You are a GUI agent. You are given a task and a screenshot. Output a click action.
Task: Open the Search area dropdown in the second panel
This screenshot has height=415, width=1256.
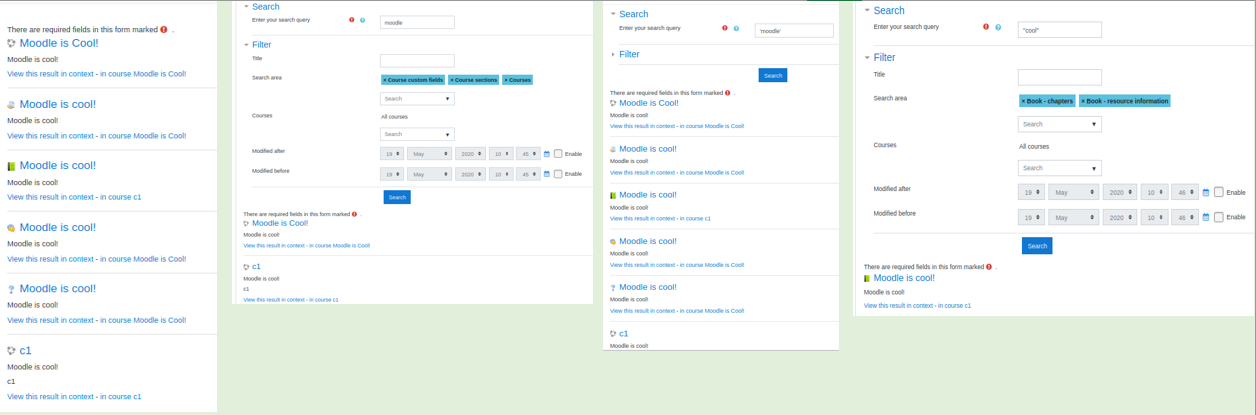point(417,99)
